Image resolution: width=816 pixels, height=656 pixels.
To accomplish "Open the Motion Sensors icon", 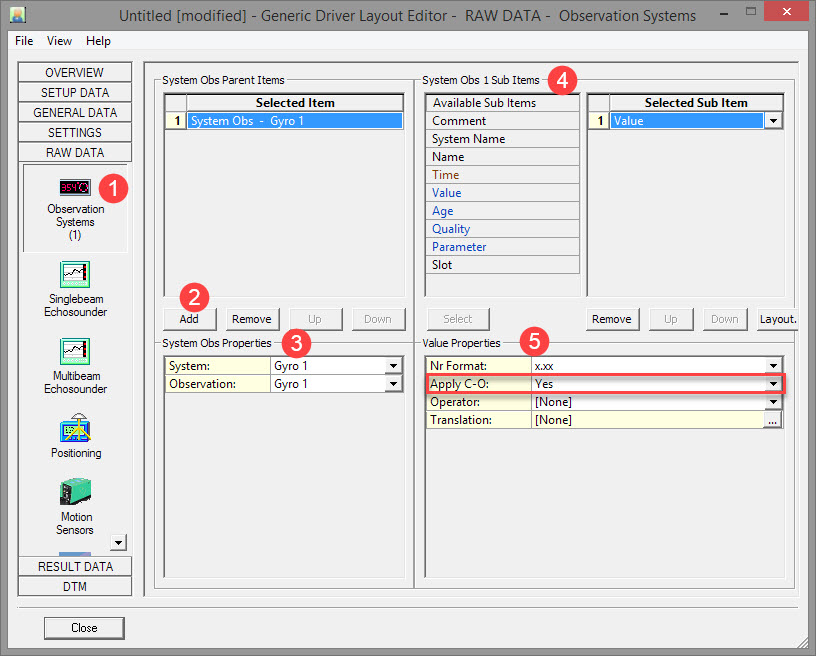I will (x=75, y=492).
